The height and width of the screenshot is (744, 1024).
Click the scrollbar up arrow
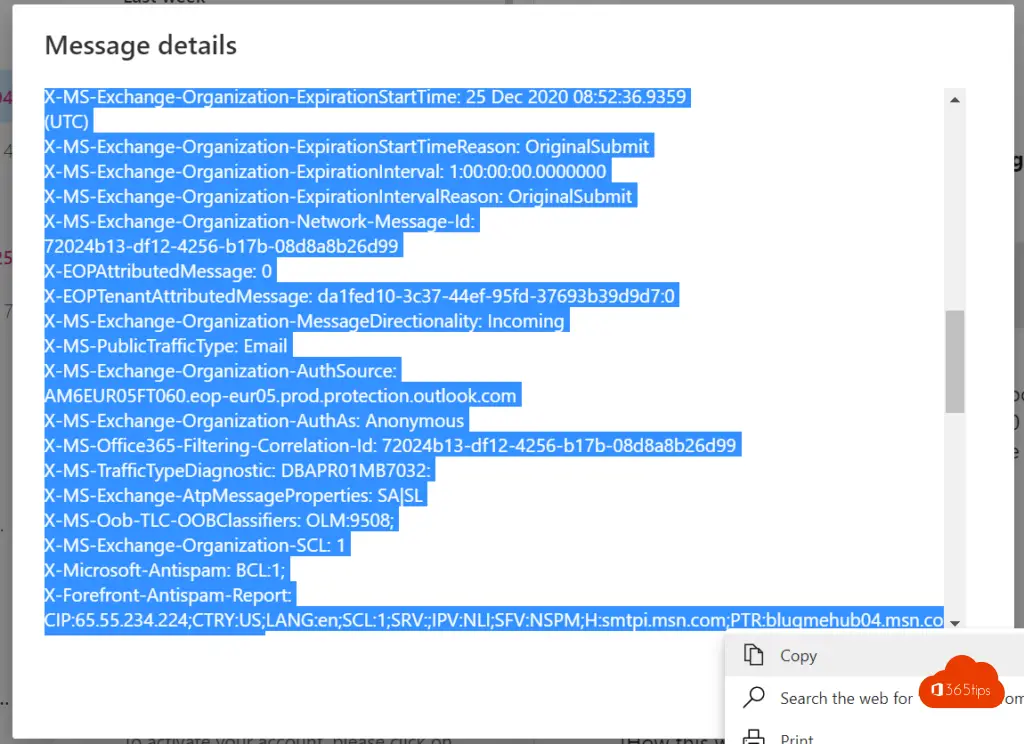point(955,100)
